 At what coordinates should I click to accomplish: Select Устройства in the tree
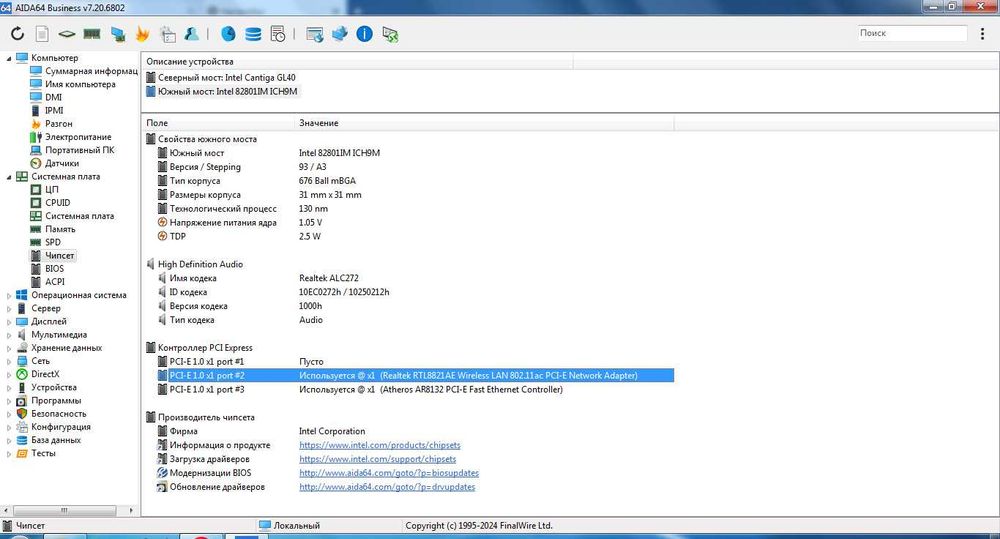point(46,387)
